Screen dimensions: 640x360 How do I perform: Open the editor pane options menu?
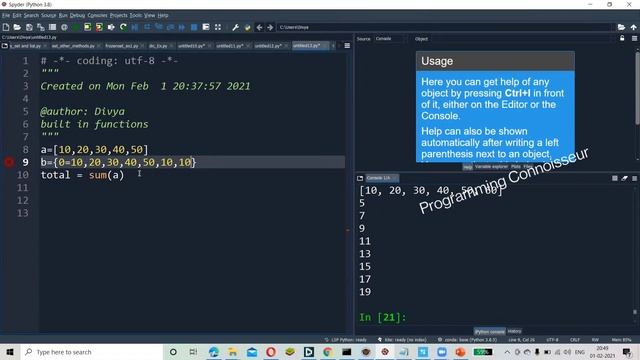pos(347,46)
